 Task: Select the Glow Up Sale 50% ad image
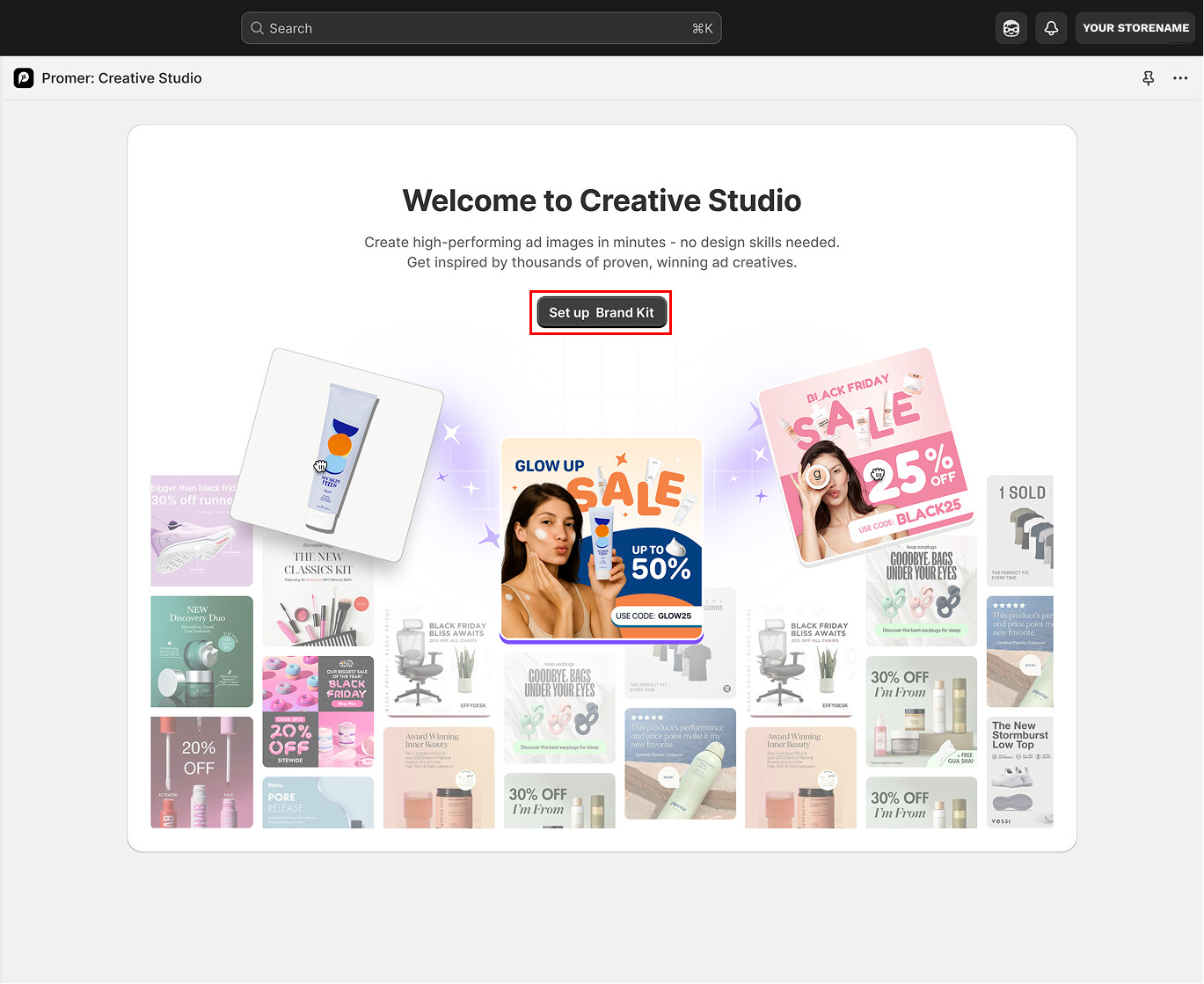click(x=602, y=540)
